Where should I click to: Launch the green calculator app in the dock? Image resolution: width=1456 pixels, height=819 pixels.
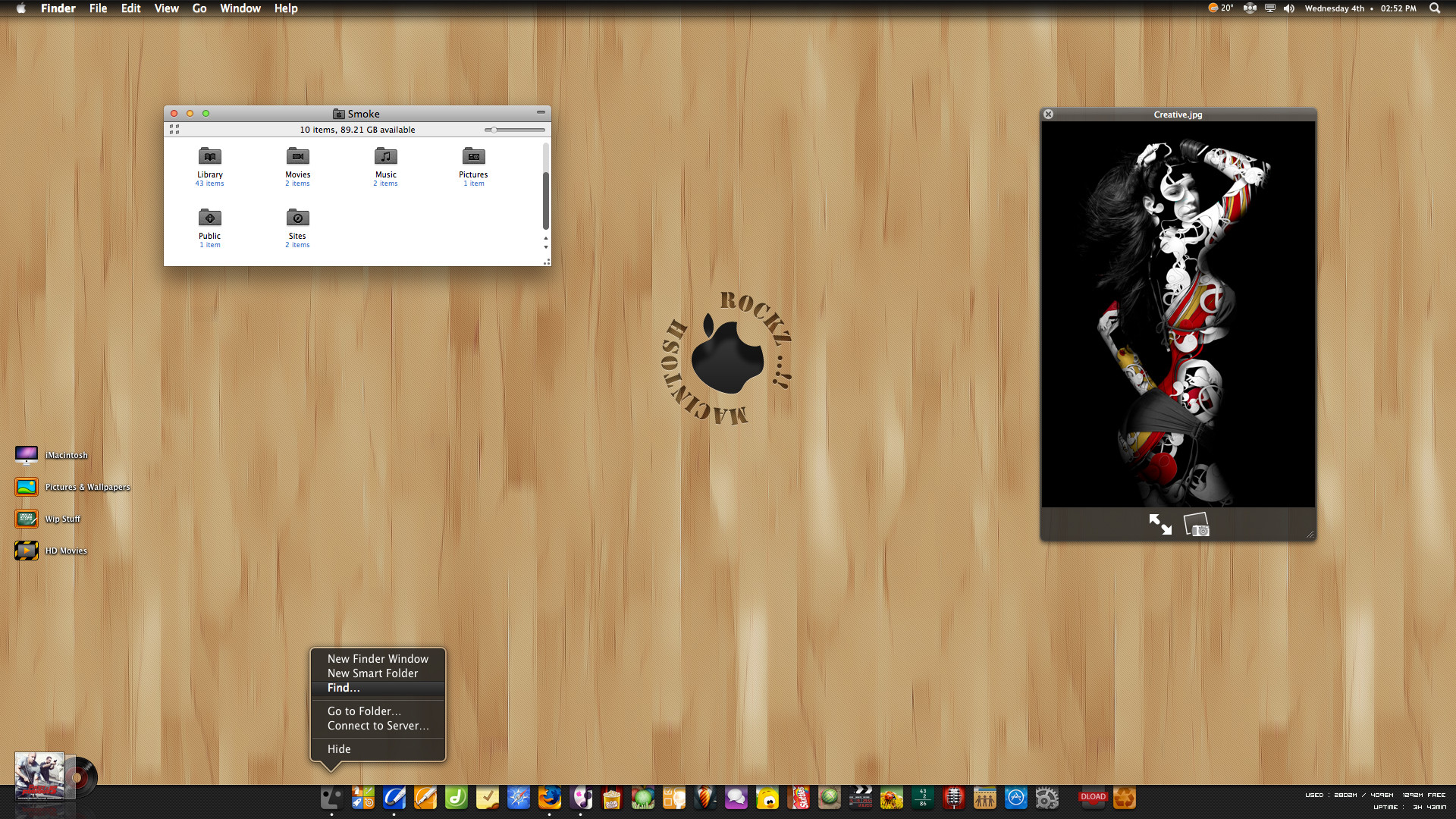pos(923,798)
